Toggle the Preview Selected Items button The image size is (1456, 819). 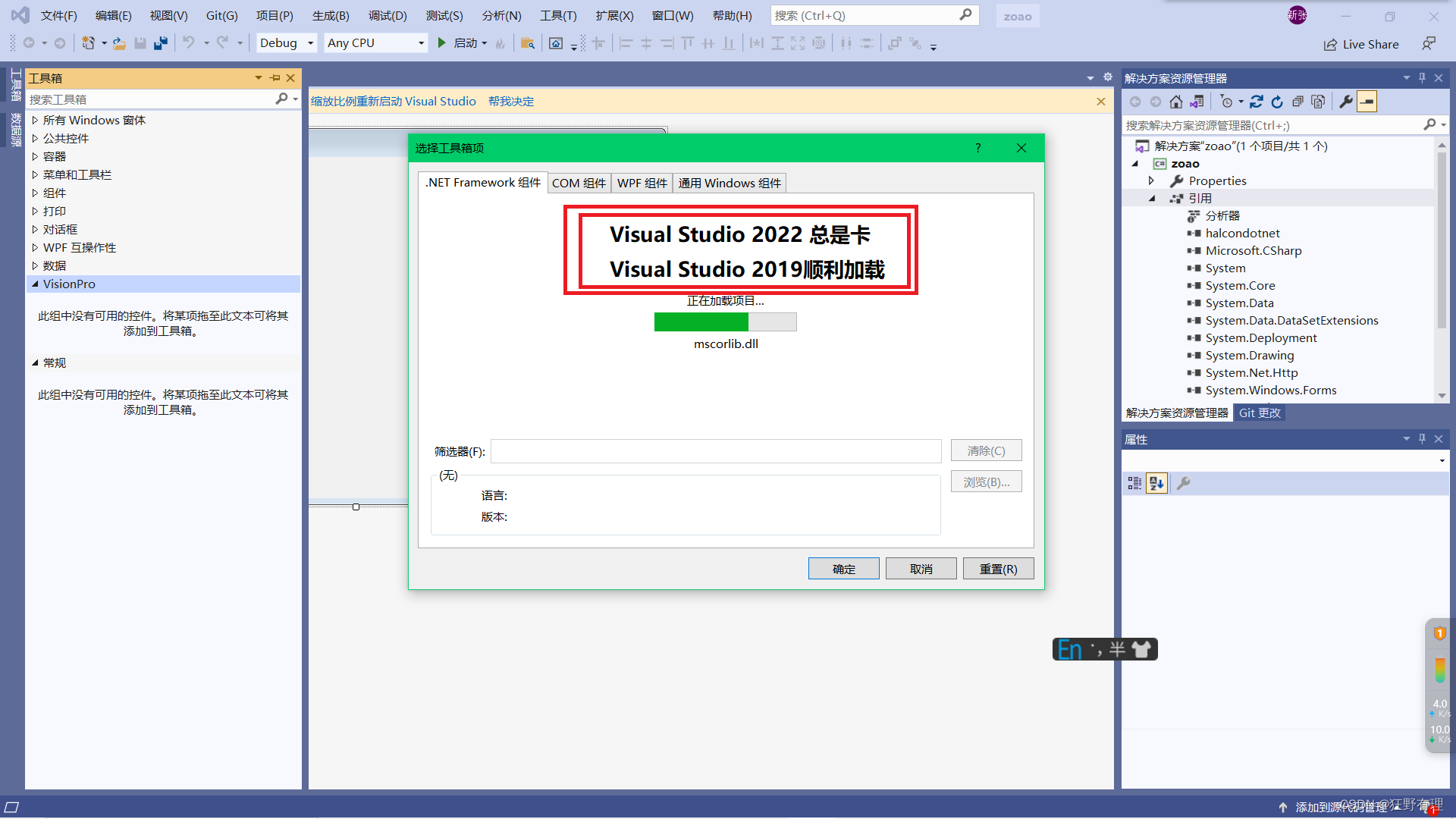click(x=1367, y=102)
